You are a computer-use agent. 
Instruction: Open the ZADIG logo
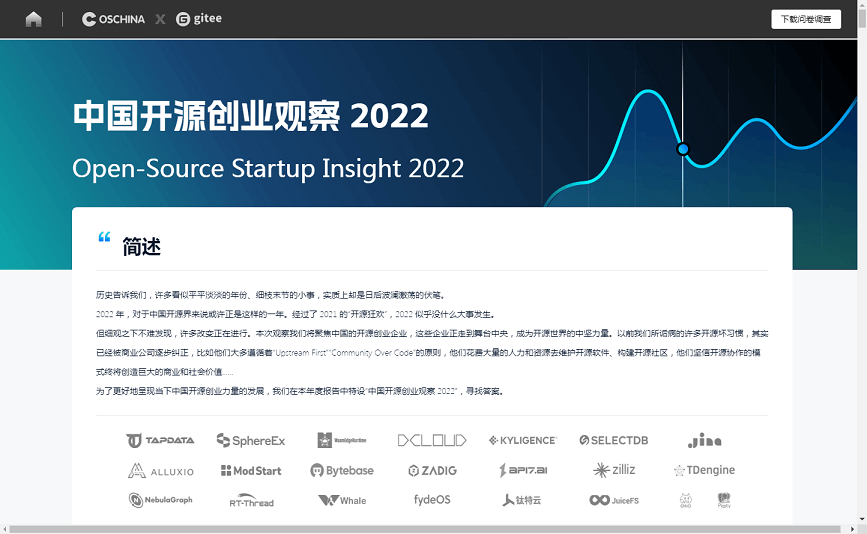pos(432,471)
